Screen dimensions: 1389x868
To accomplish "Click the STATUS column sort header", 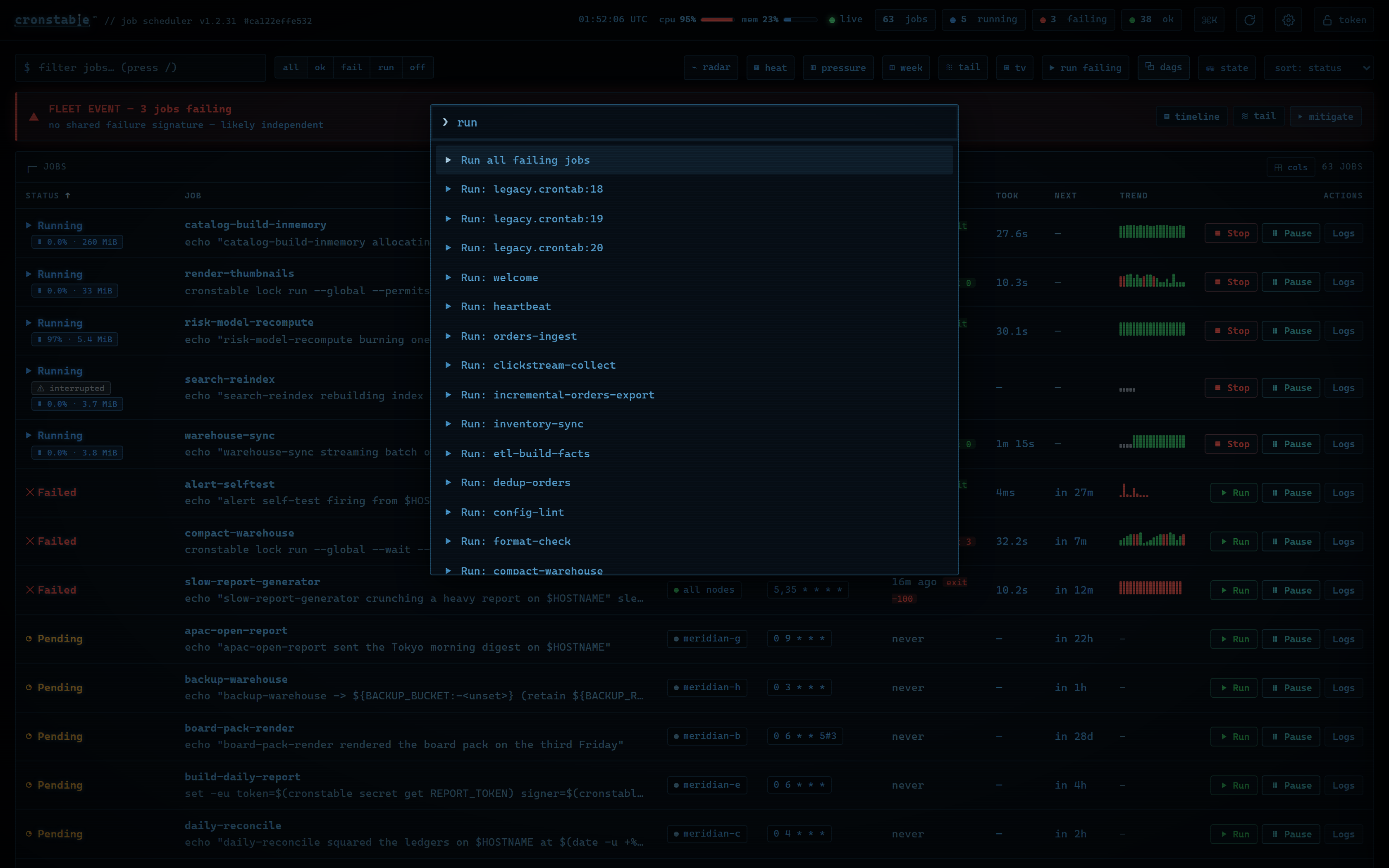I will 48,196.
